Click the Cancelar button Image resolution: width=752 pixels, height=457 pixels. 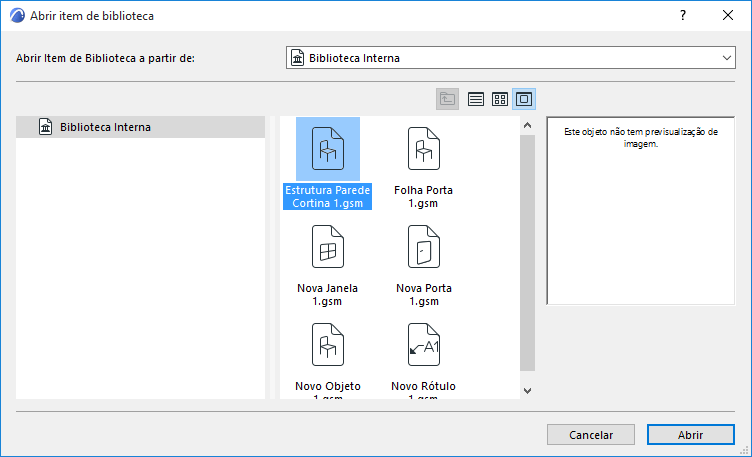pos(591,435)
